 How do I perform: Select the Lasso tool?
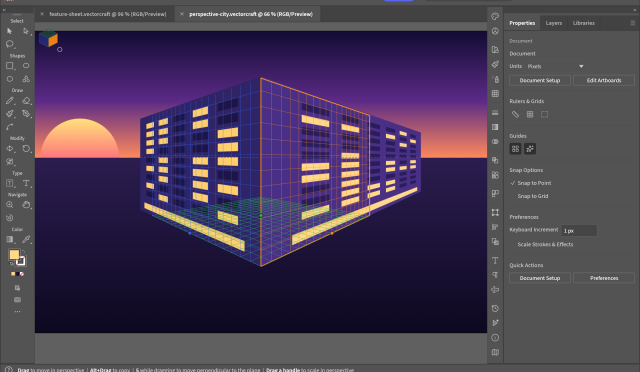[10, 44]
